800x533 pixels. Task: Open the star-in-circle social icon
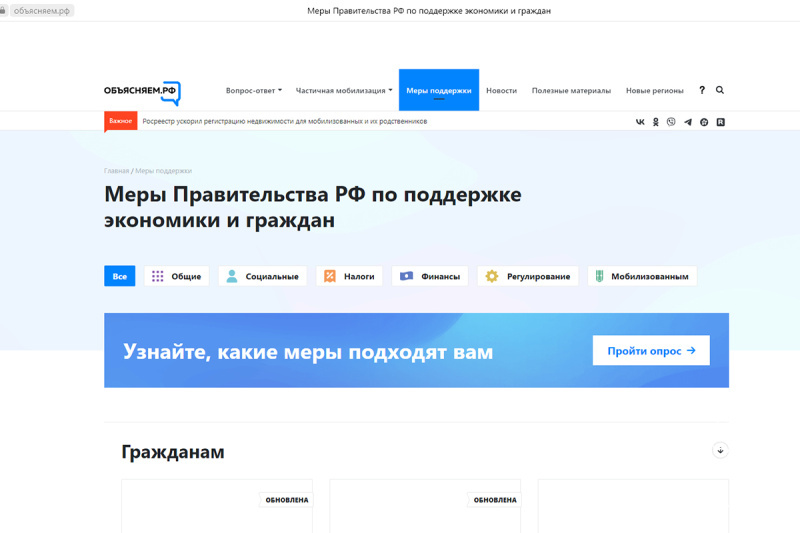click(704, 122)
